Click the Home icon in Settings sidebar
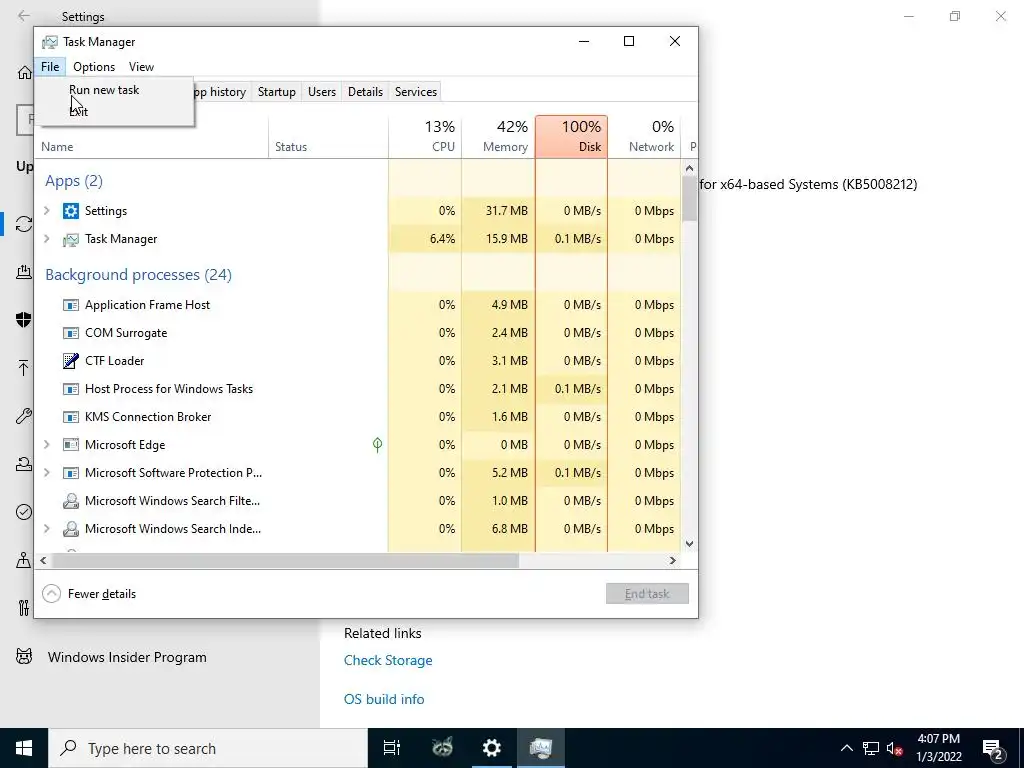Image resolution: width=1024 pixels, height=768 pixels. pyautogui.click(x=25, y=72)
